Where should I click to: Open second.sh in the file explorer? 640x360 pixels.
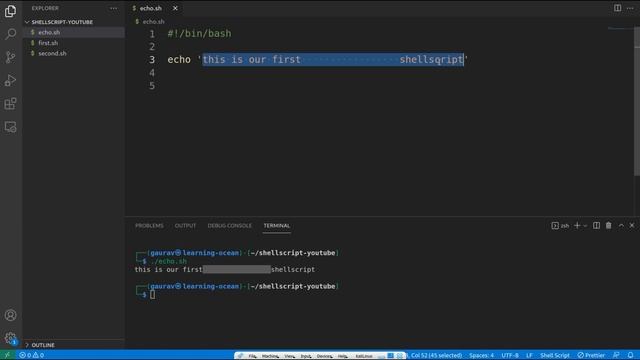click(x=52, y=53)
